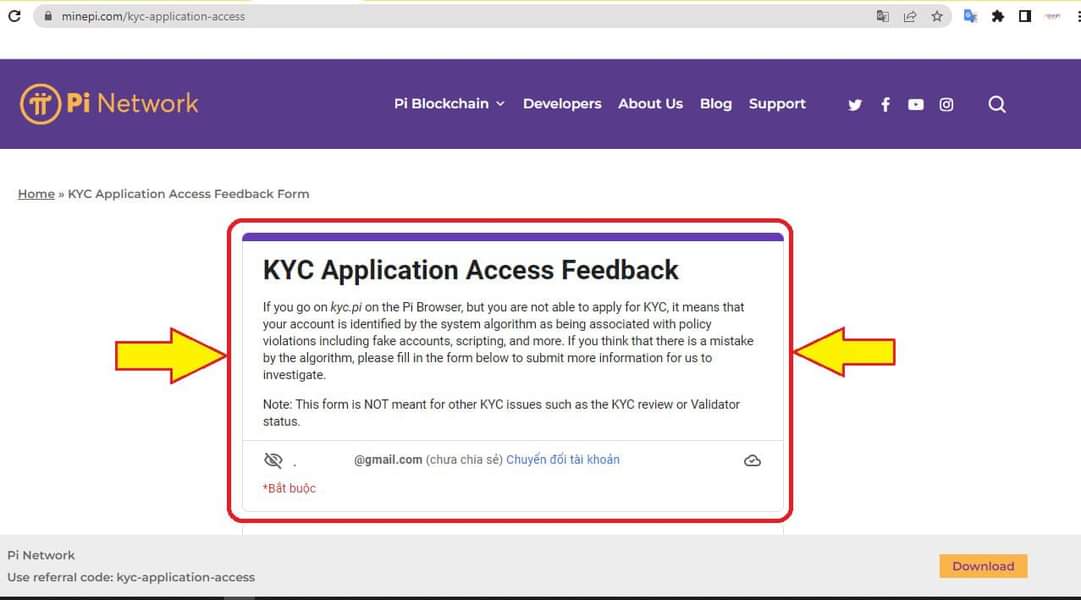This screenshot has width=1081, height=600.
Task: Follow the Home breadcrumb link
Action: point(36,194)
